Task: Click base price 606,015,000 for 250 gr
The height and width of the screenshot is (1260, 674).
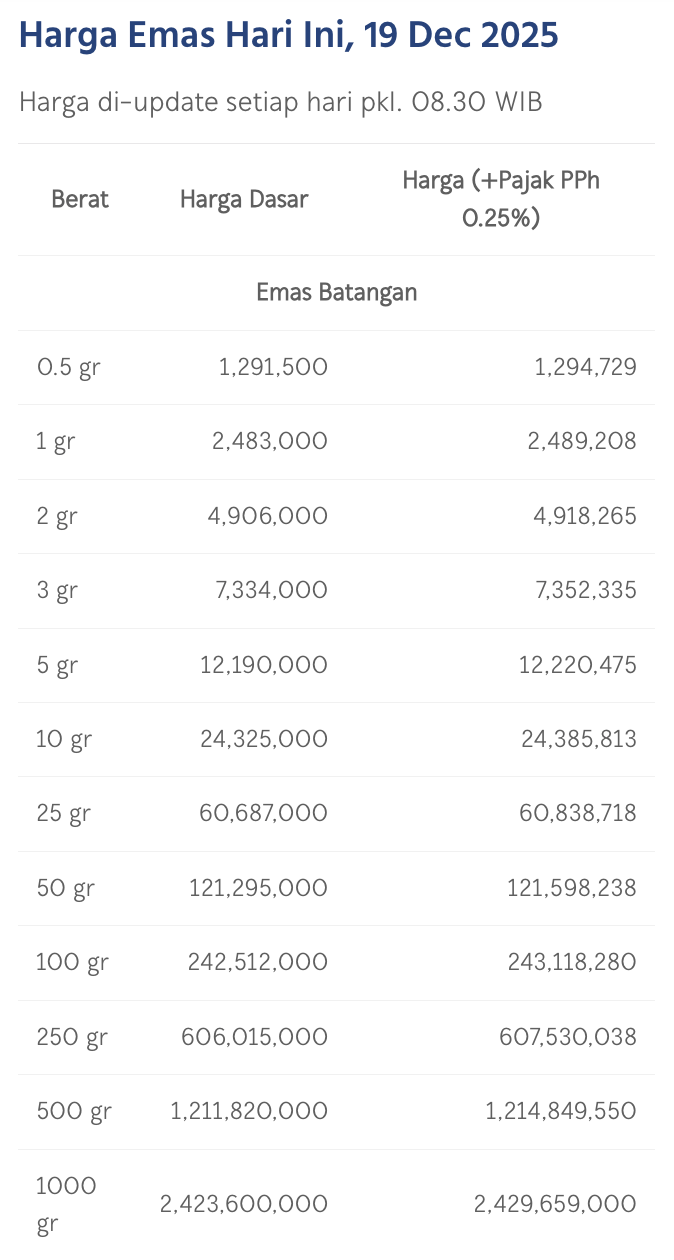Action: [254, 1037]
